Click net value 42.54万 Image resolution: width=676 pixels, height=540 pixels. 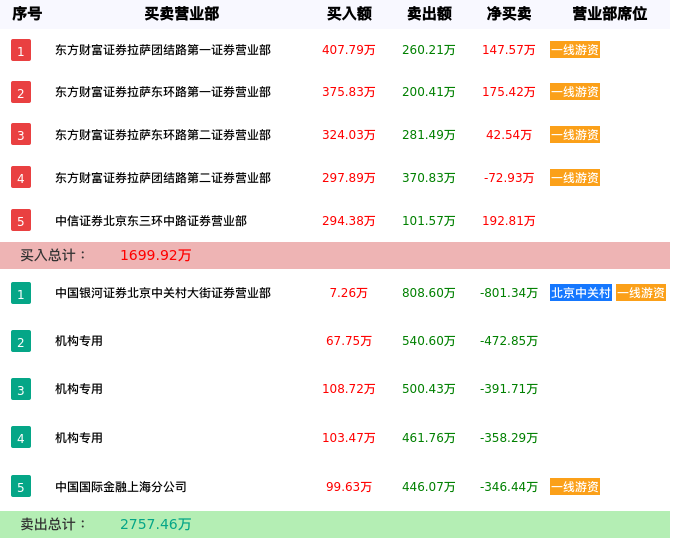pos(509,135)
